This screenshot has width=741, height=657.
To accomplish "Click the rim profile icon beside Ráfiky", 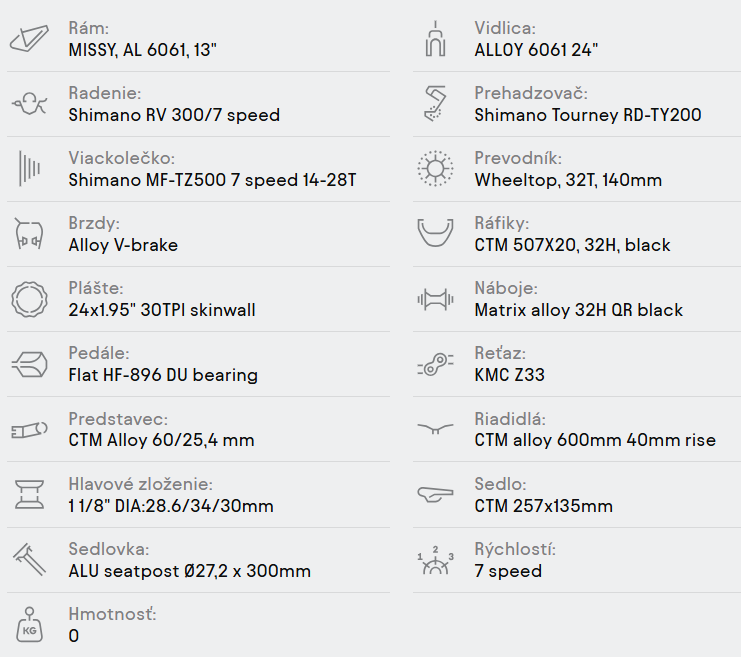I will point(435,234).
